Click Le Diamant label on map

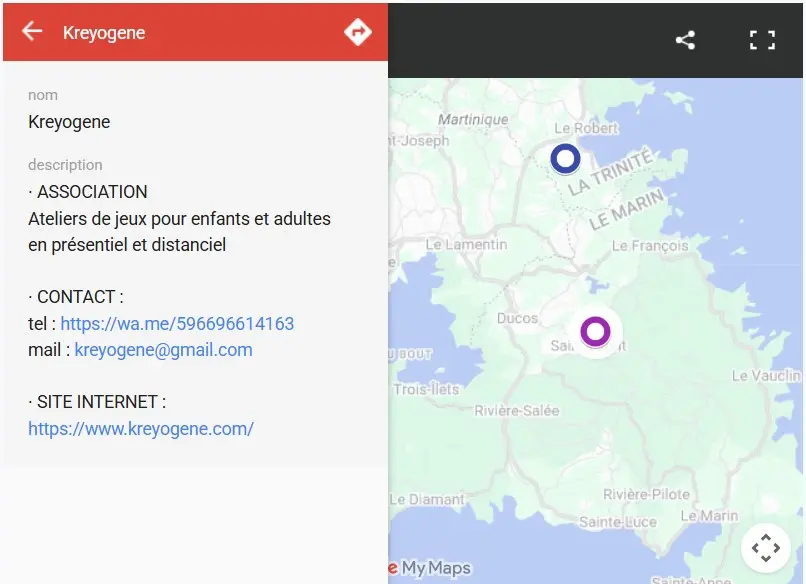(x=427, y=499)
